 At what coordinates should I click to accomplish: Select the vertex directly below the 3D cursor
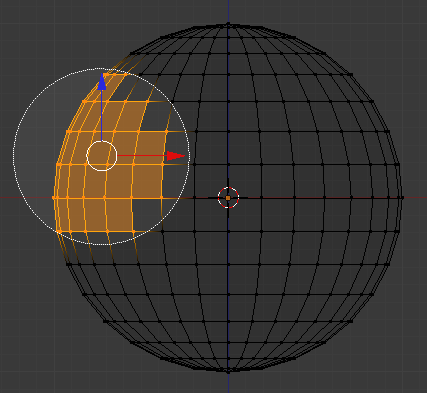(228, 231)
